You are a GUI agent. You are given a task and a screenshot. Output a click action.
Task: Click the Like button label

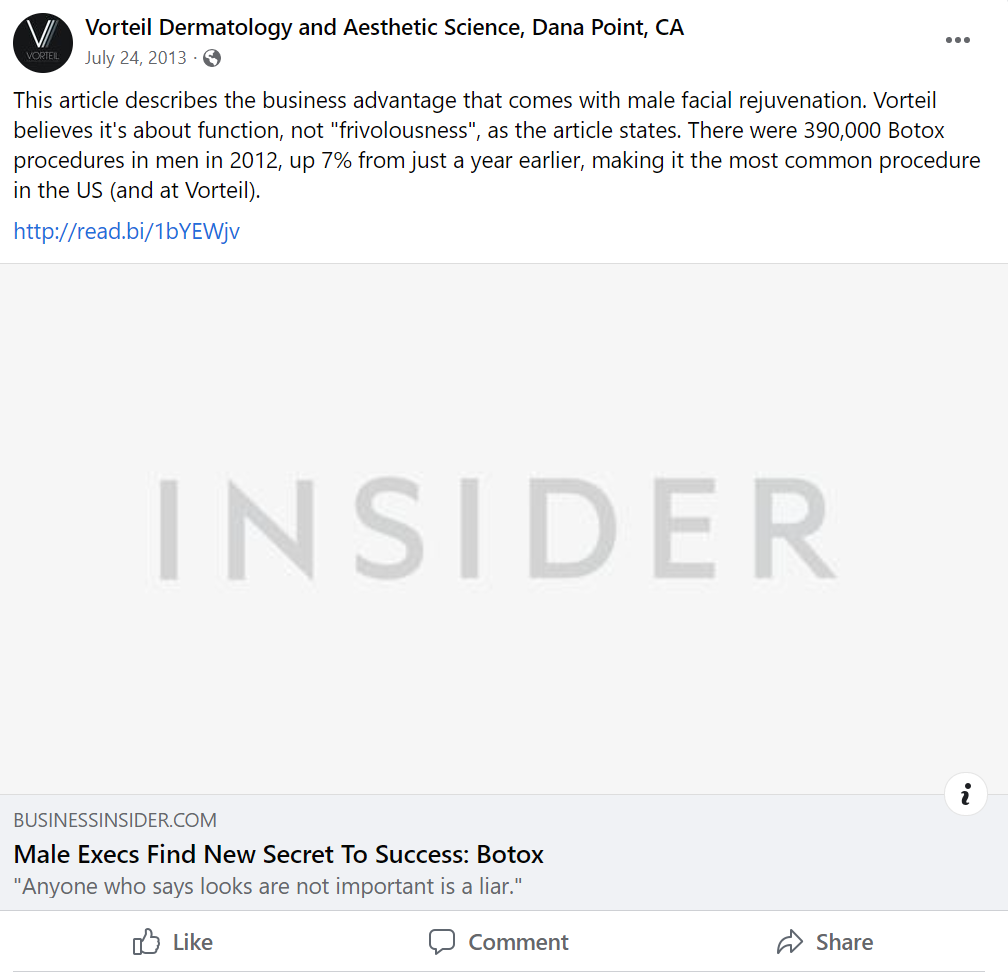(x=193, y=942)
